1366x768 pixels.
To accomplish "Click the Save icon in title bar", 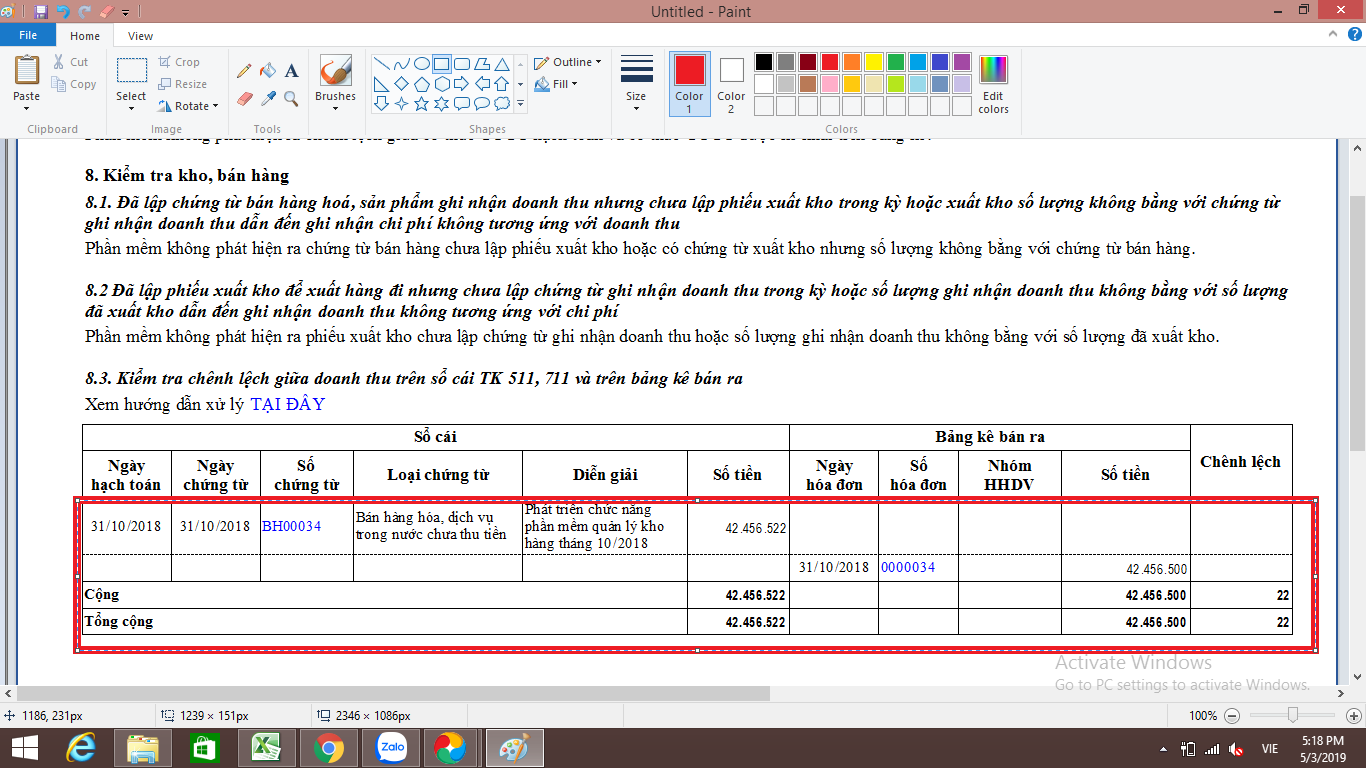I will (x=40, y=12).
